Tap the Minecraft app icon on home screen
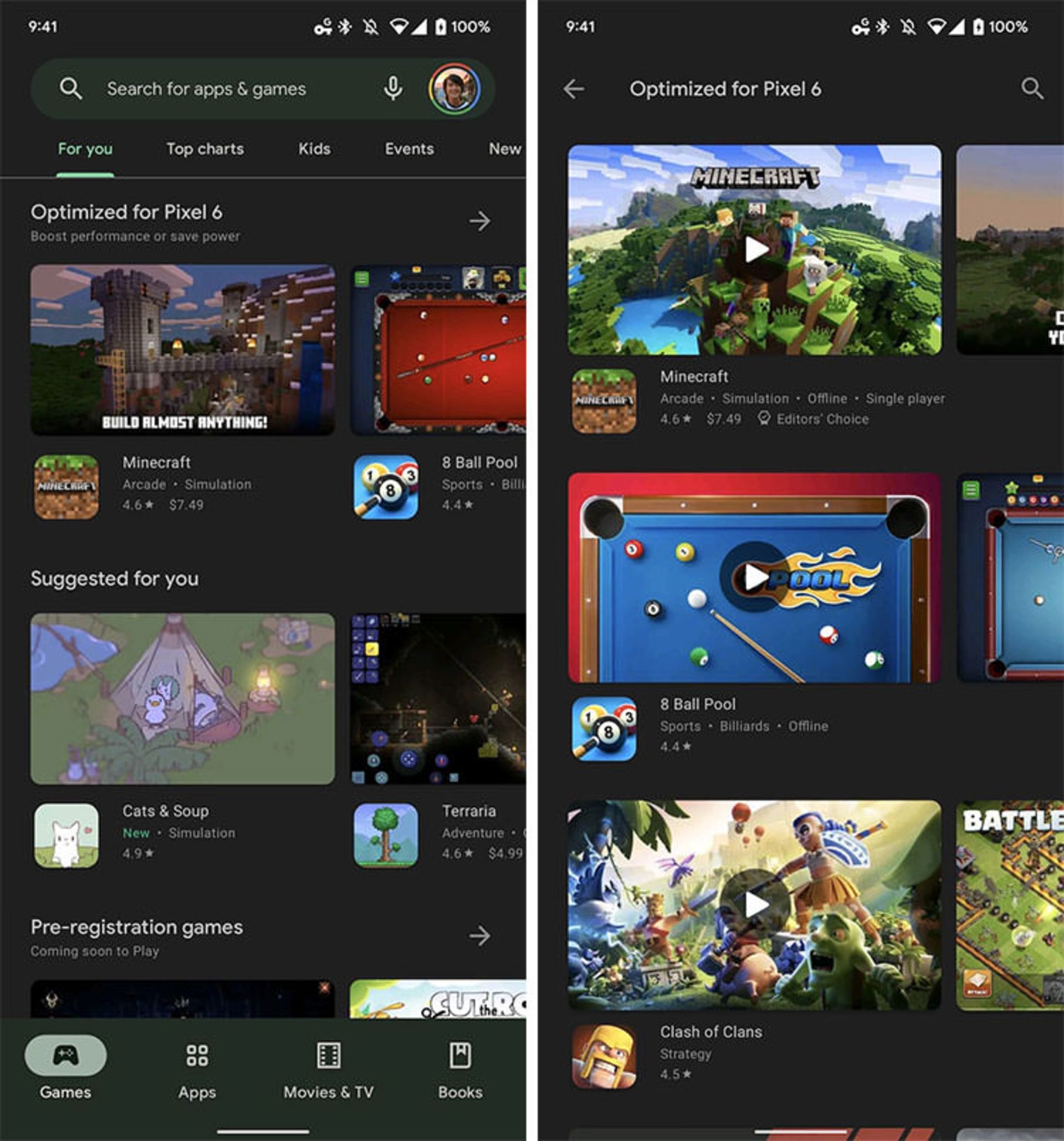This screenshot has height=1141, width=1064. pos(66,487)
